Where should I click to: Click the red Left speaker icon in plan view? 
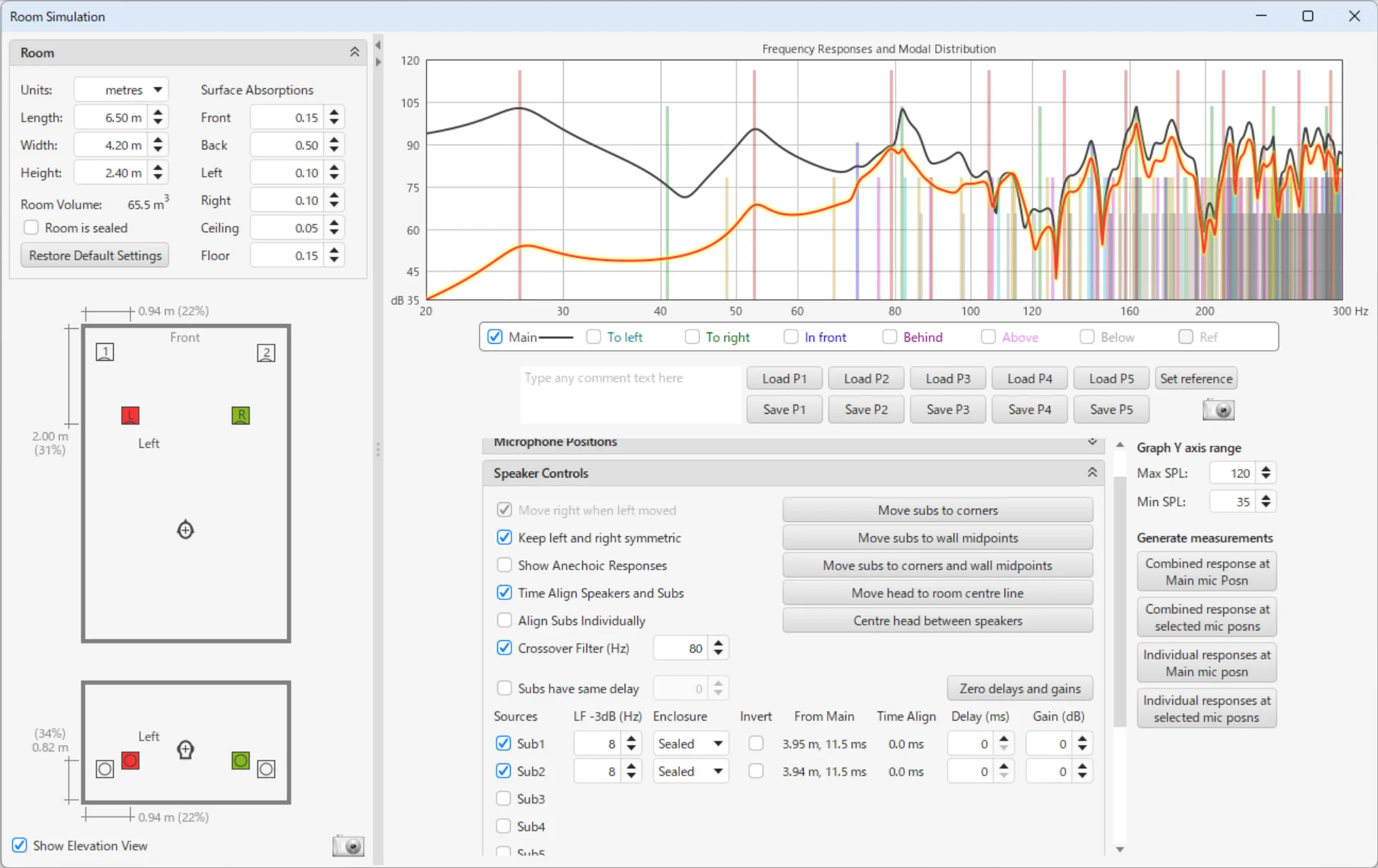click(x=130, y=415)
